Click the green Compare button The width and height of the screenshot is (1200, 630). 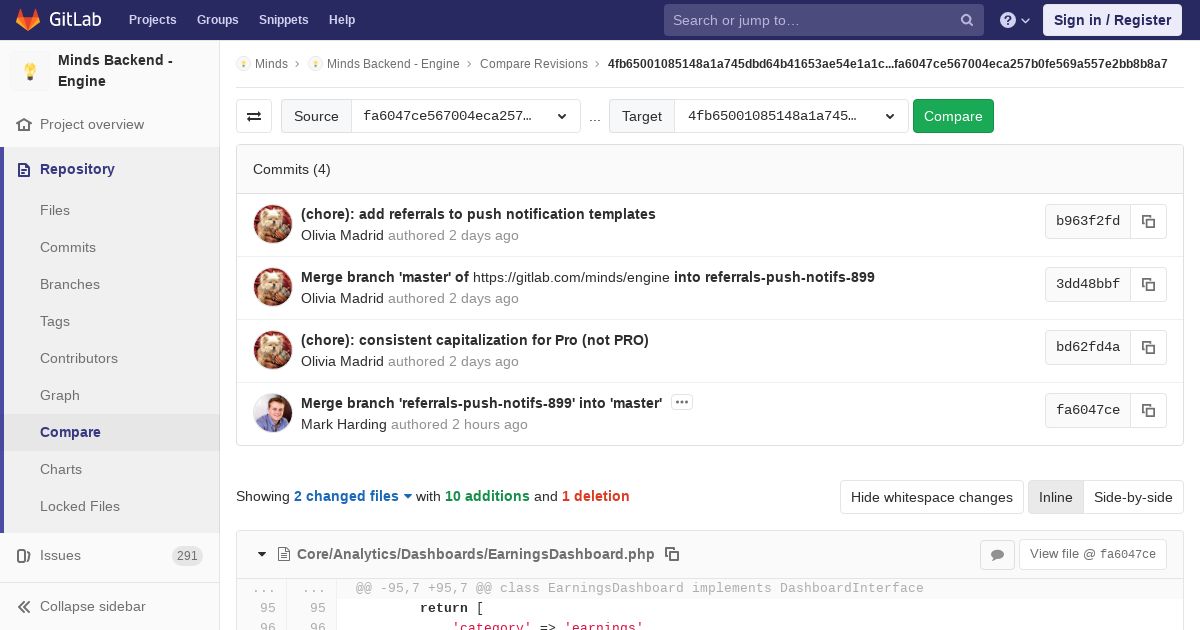pos(953,116)
